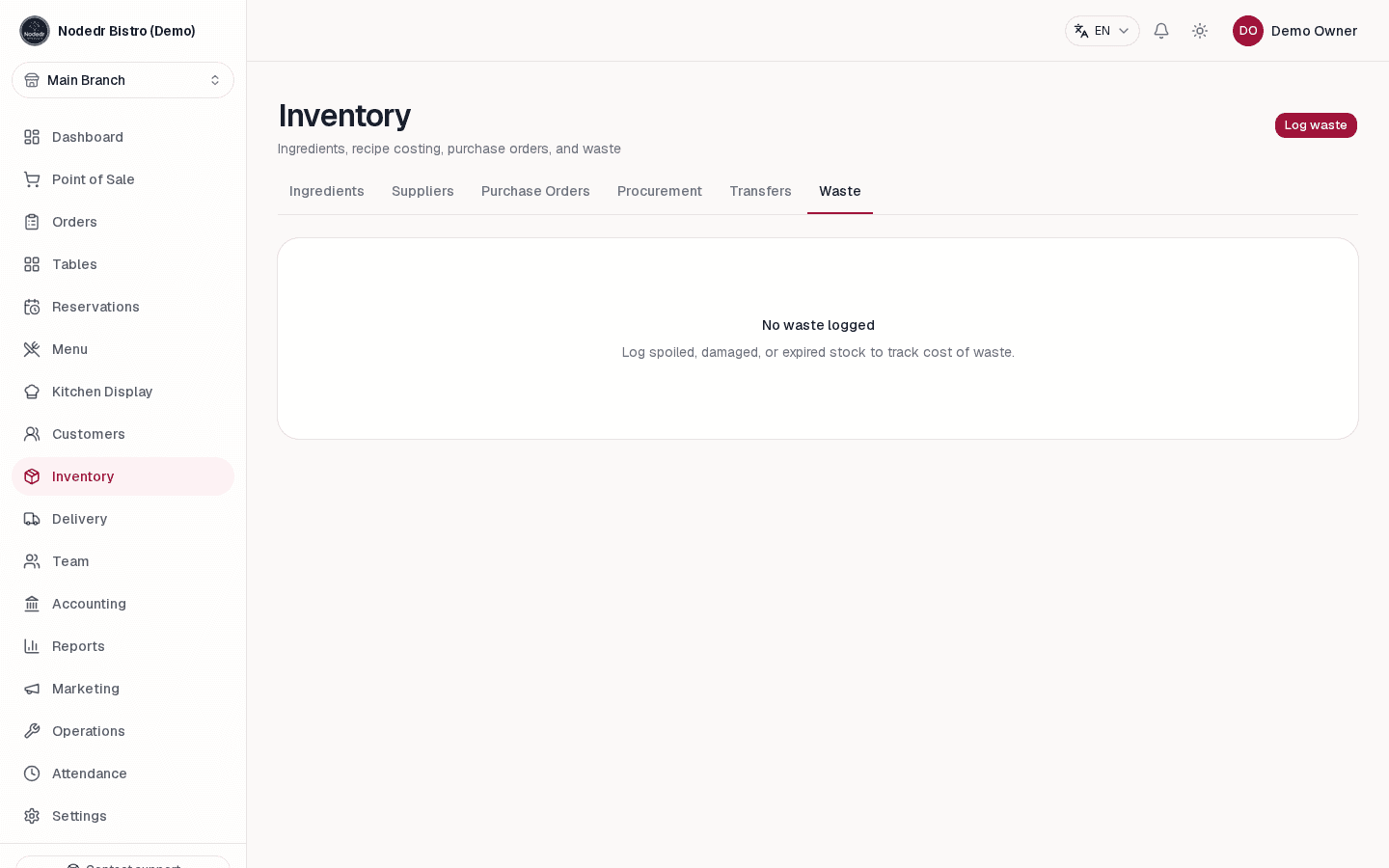Open Reservations calendar icon
This screenshot has width=1389, height=868.
(32, 307)
